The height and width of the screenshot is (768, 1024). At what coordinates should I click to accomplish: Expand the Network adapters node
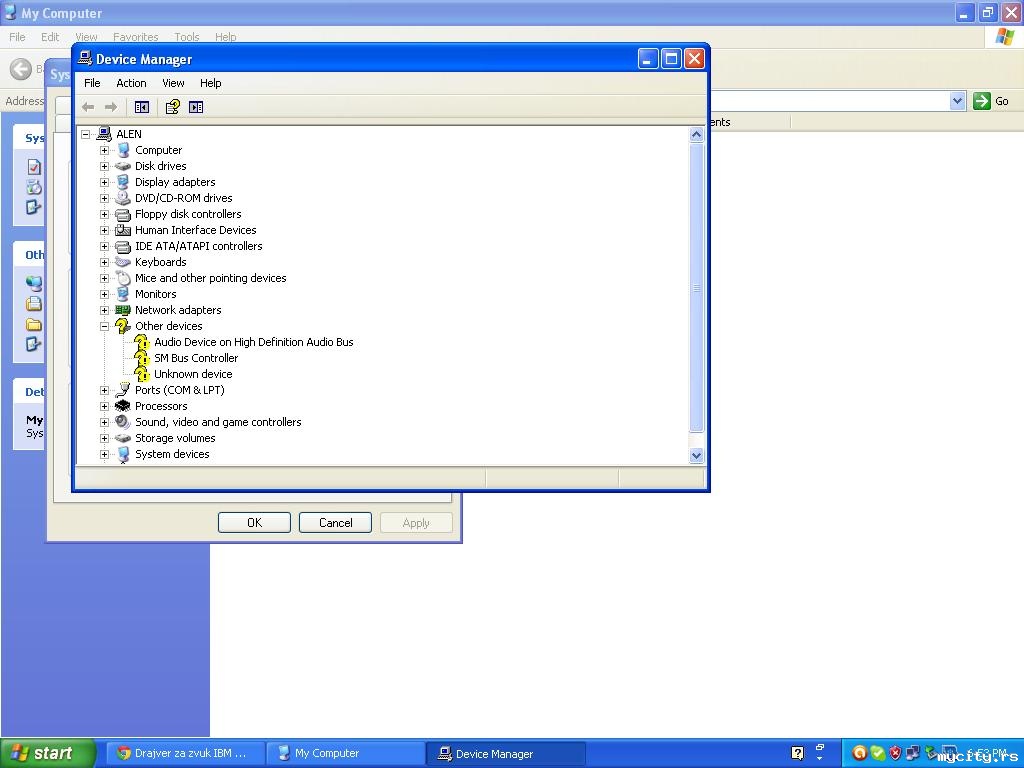(104, 310)
